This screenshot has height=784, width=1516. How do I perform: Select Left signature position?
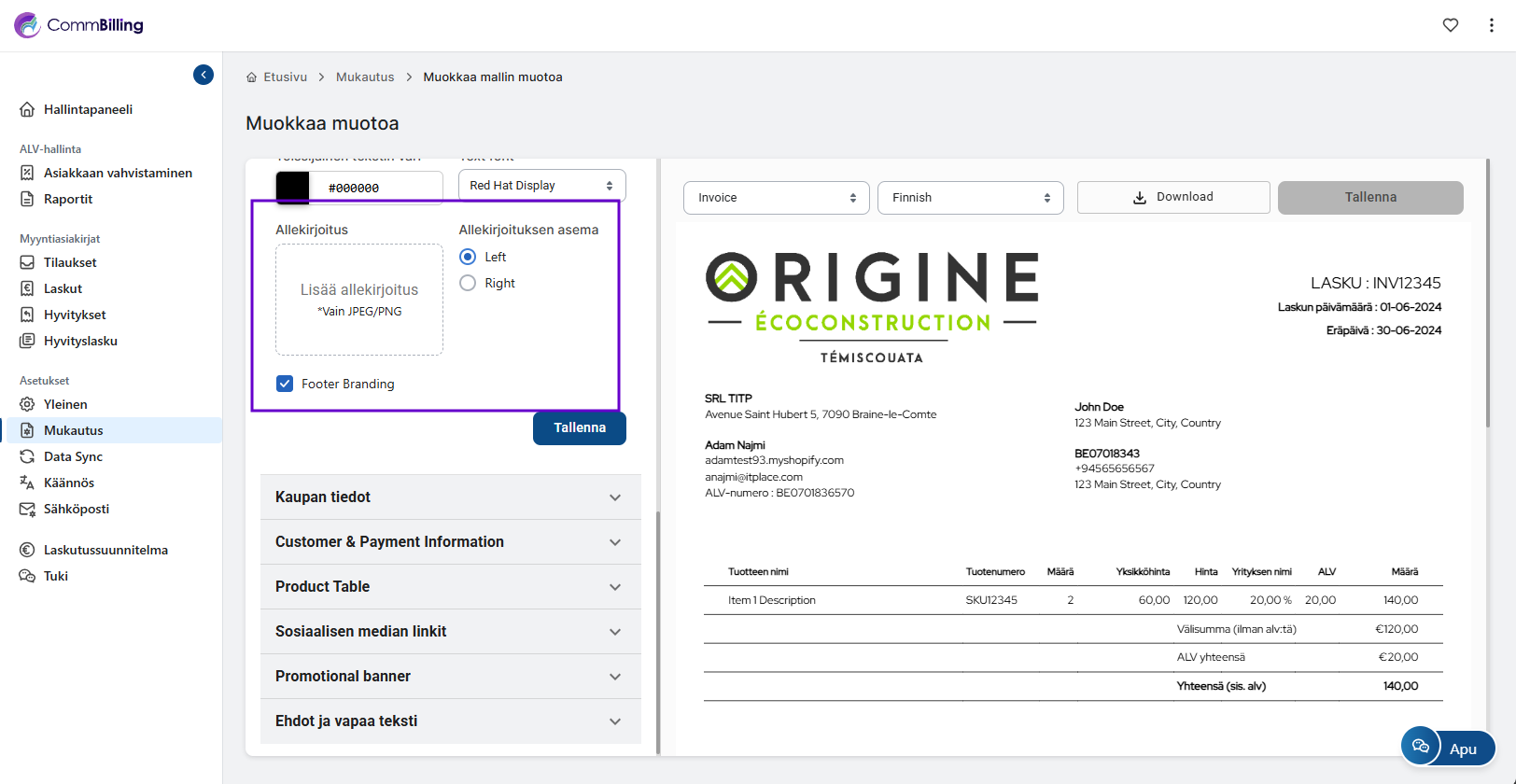[x=468, y=257]
